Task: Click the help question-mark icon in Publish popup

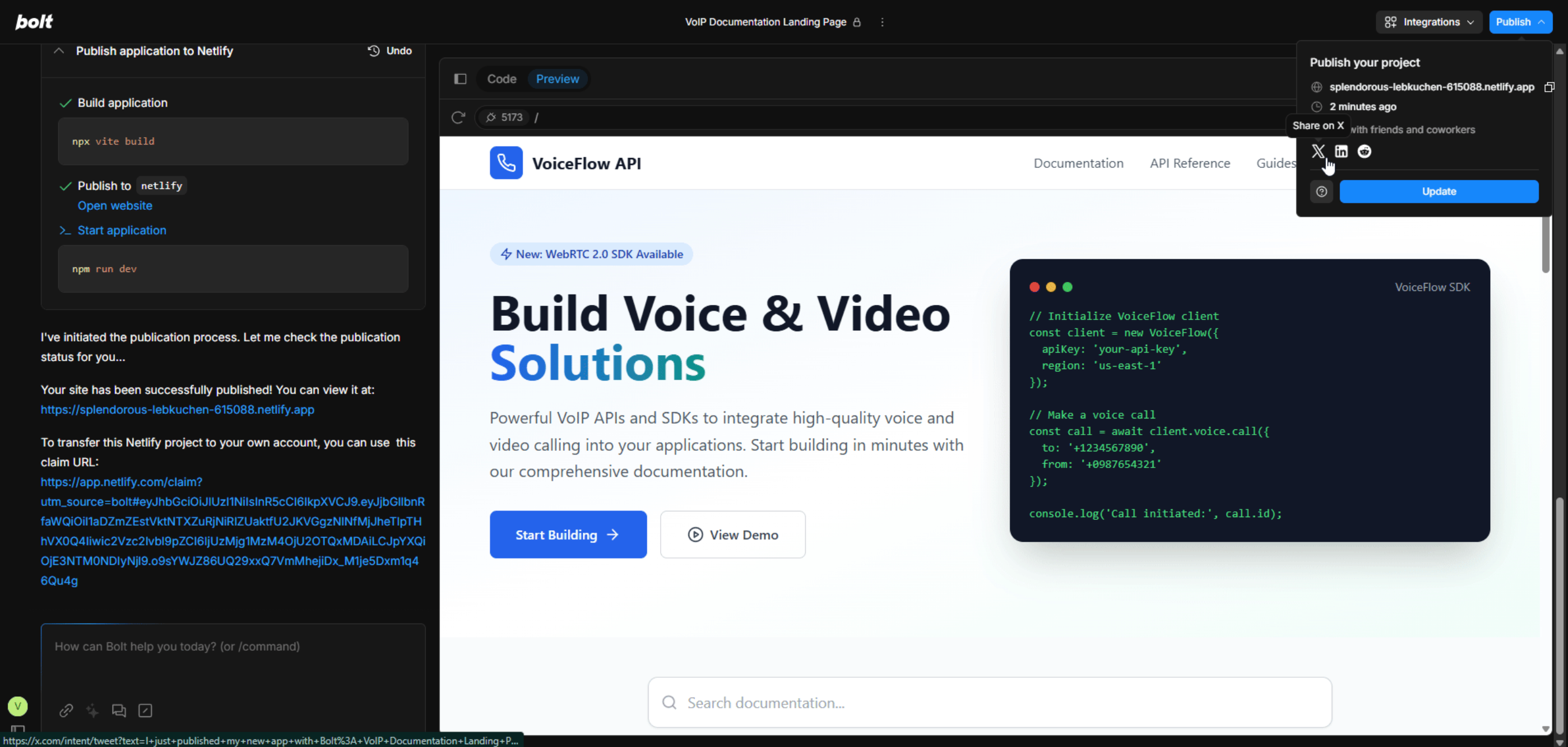Action: point(1321,191)
